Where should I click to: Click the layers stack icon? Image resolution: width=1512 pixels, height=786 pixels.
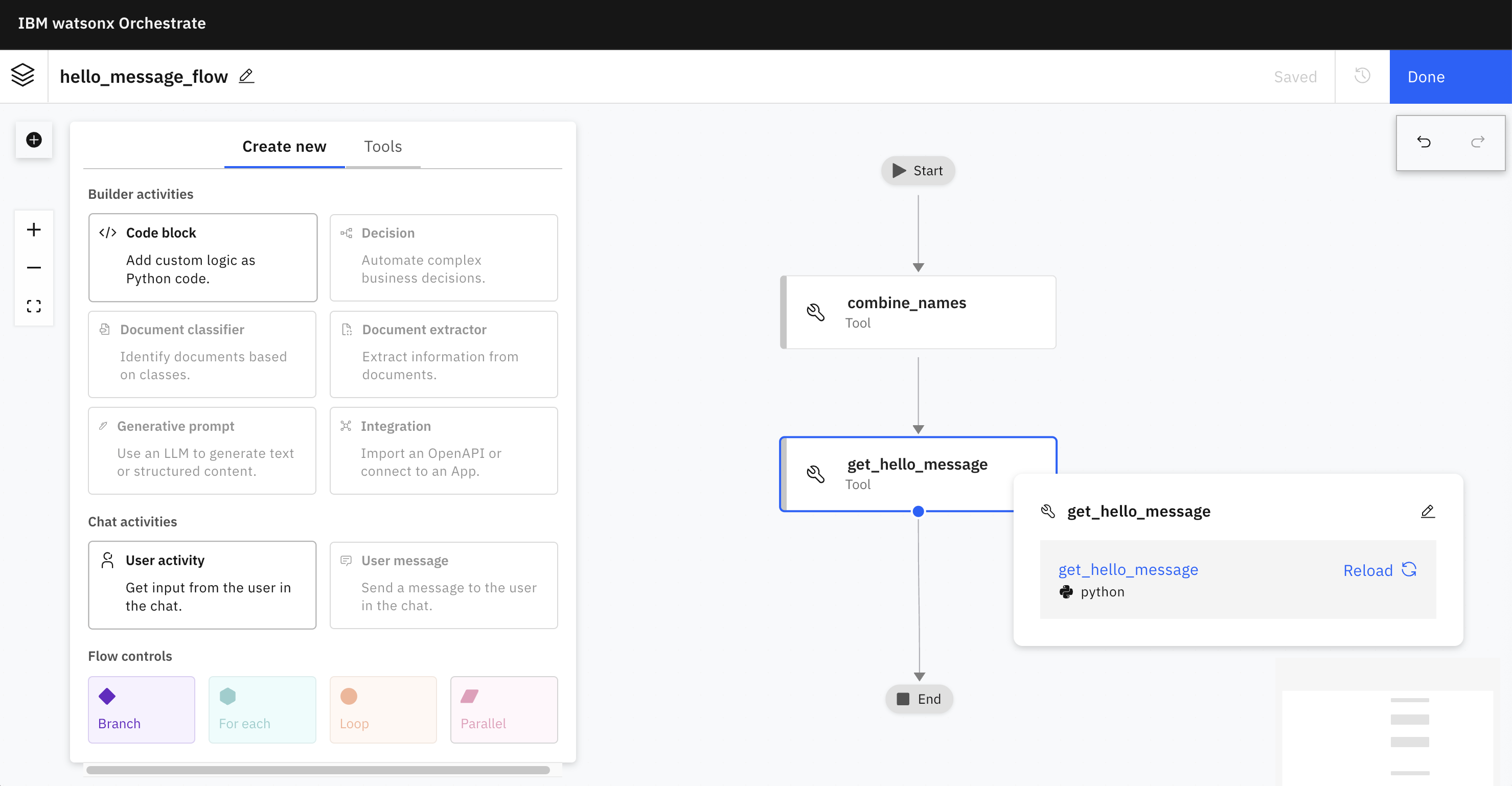pyautogui.click(x=23, y=76)
